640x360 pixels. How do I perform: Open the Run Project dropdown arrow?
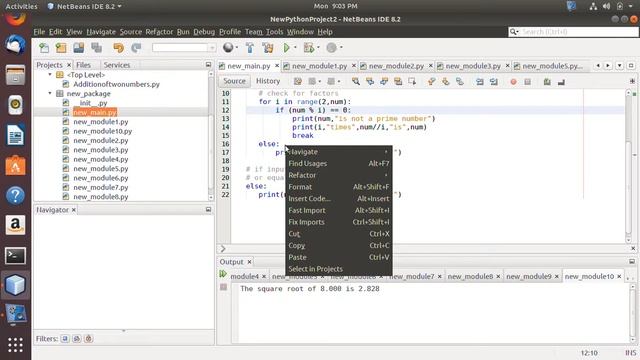click(295, 48)
